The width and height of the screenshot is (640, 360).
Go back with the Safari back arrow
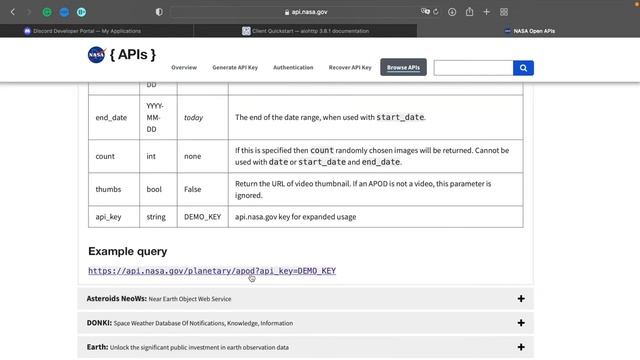(x=13, y=12)
